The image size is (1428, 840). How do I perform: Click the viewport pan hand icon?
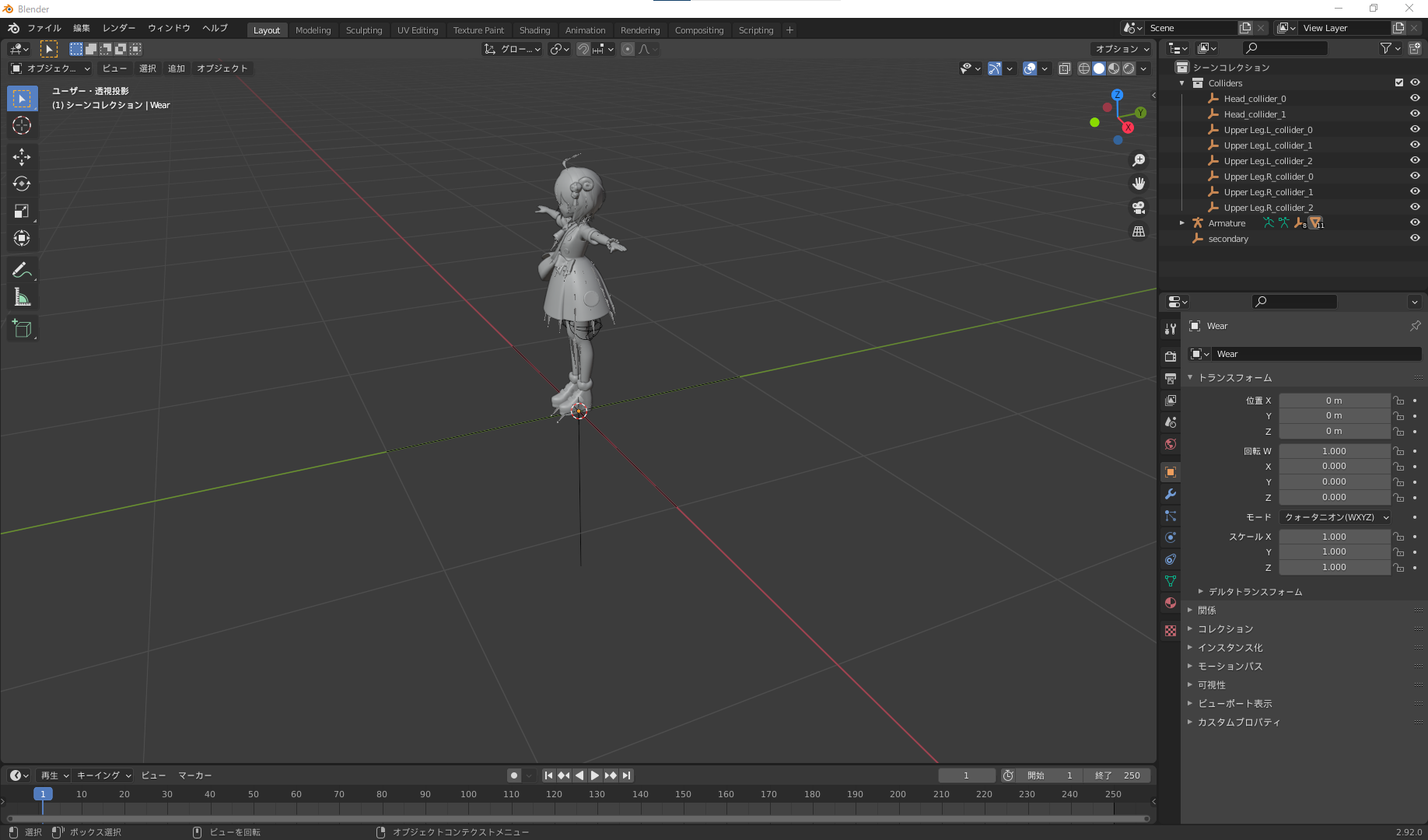pyautogui.click(x=1139, y=184)
